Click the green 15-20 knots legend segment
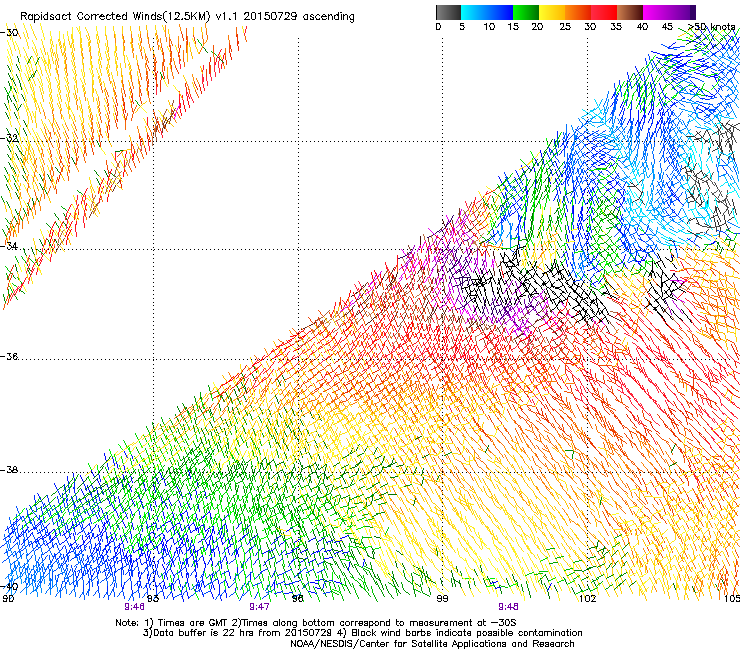740x650 pixels. (526, 12)
